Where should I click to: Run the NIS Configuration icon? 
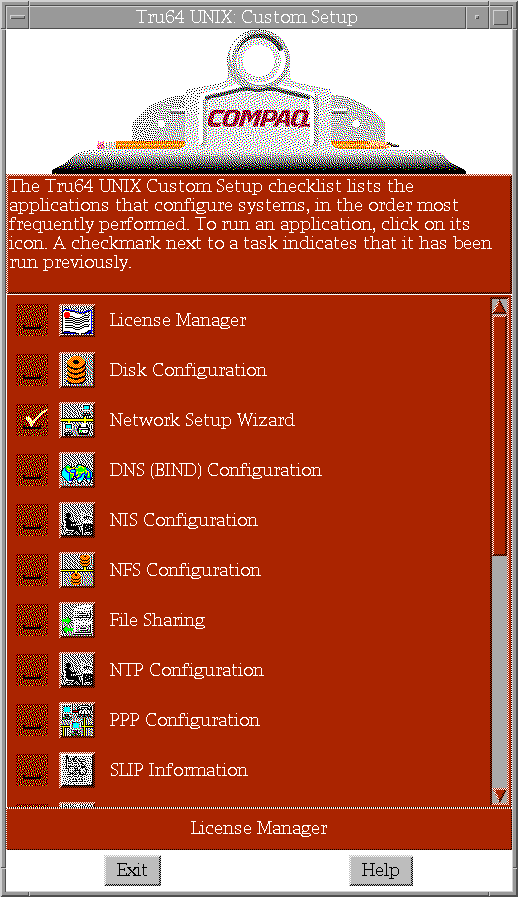point(77,520)
